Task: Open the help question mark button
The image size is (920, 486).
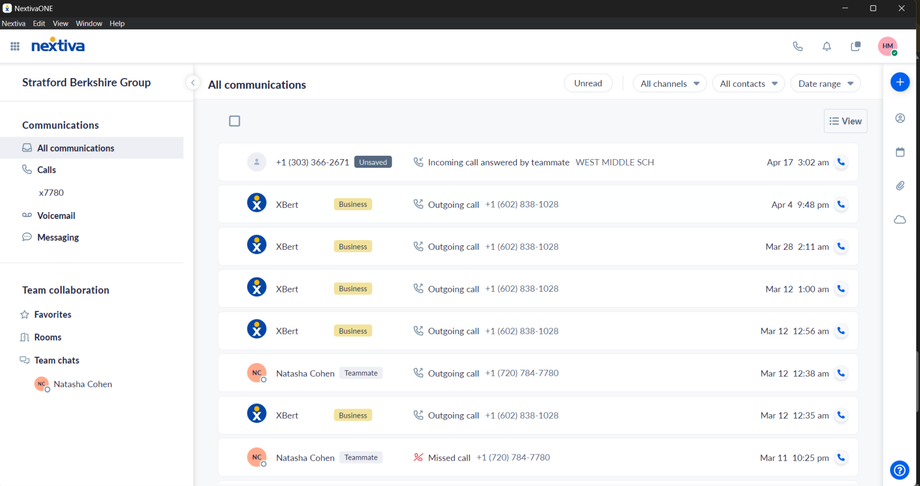Action: click(899, 470)
